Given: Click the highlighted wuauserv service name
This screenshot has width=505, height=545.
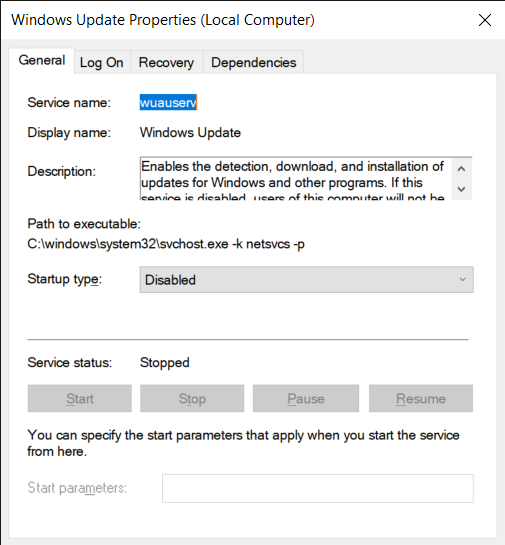Looking at the screenshot, I should tap(168, 103).
